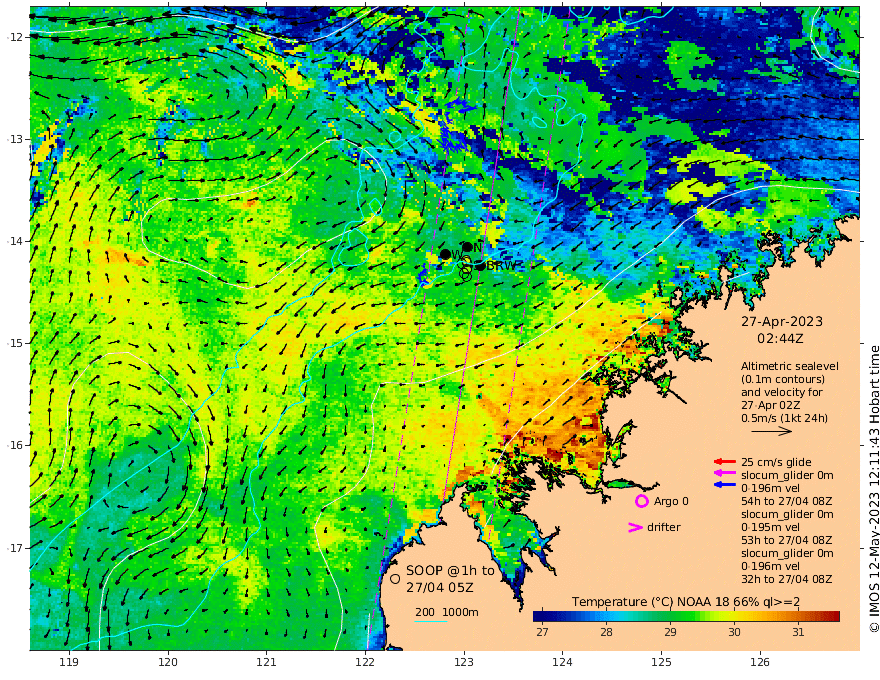Click the black dot marker beside BRW
Screen dimensions: 880x680
[x=480, y=266]
